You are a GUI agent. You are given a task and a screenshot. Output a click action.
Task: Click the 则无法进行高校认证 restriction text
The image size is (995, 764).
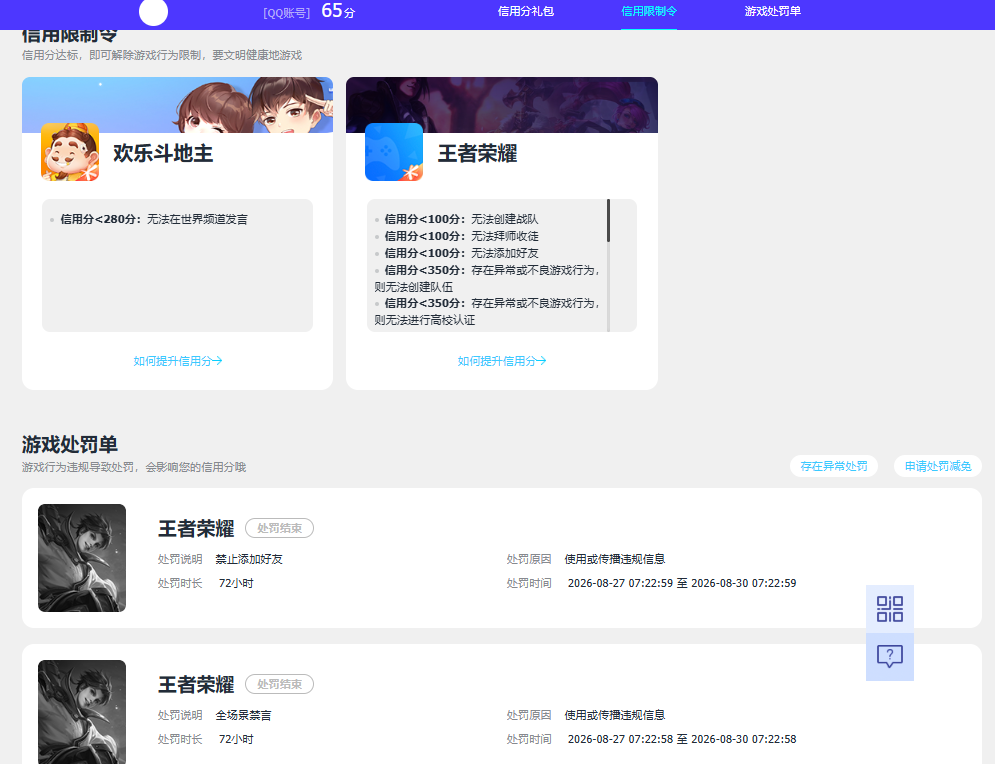(425, 320)
